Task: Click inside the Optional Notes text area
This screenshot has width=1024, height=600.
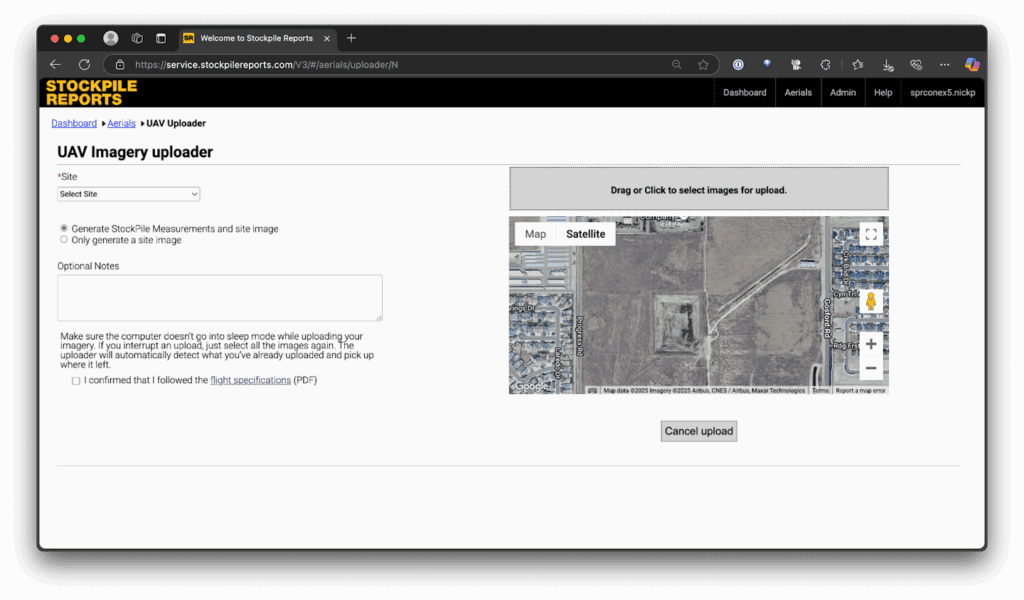Action: click(220, 298)
